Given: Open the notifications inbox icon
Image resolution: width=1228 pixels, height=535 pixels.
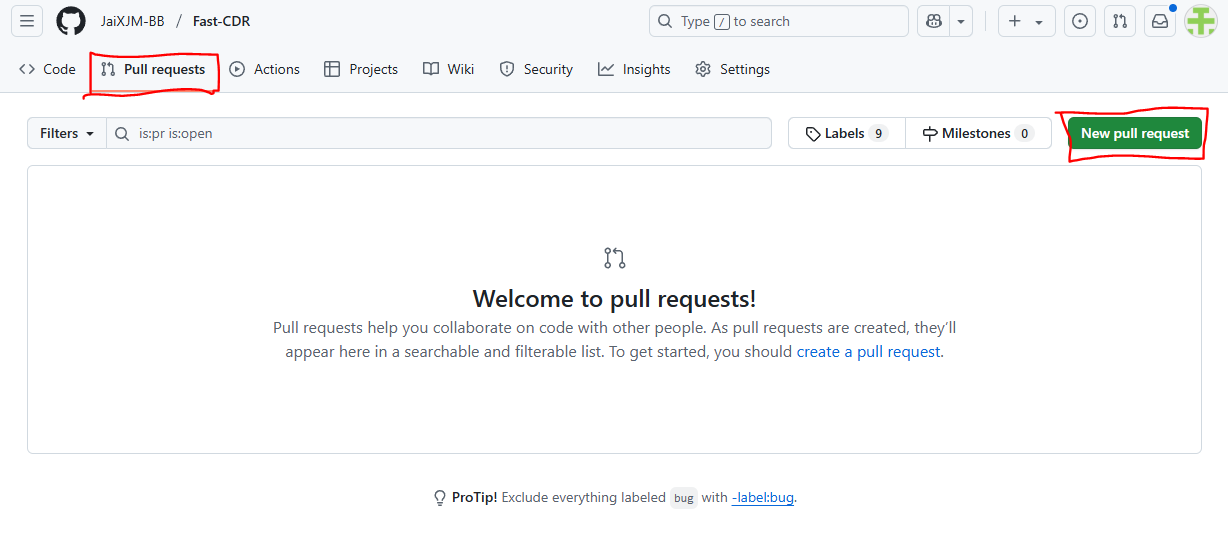Looking at the screenshot, I should pos(1160,21).
